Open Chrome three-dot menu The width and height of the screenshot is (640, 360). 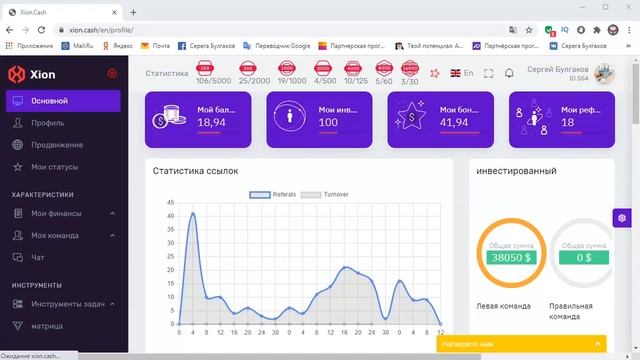point(629,30)
